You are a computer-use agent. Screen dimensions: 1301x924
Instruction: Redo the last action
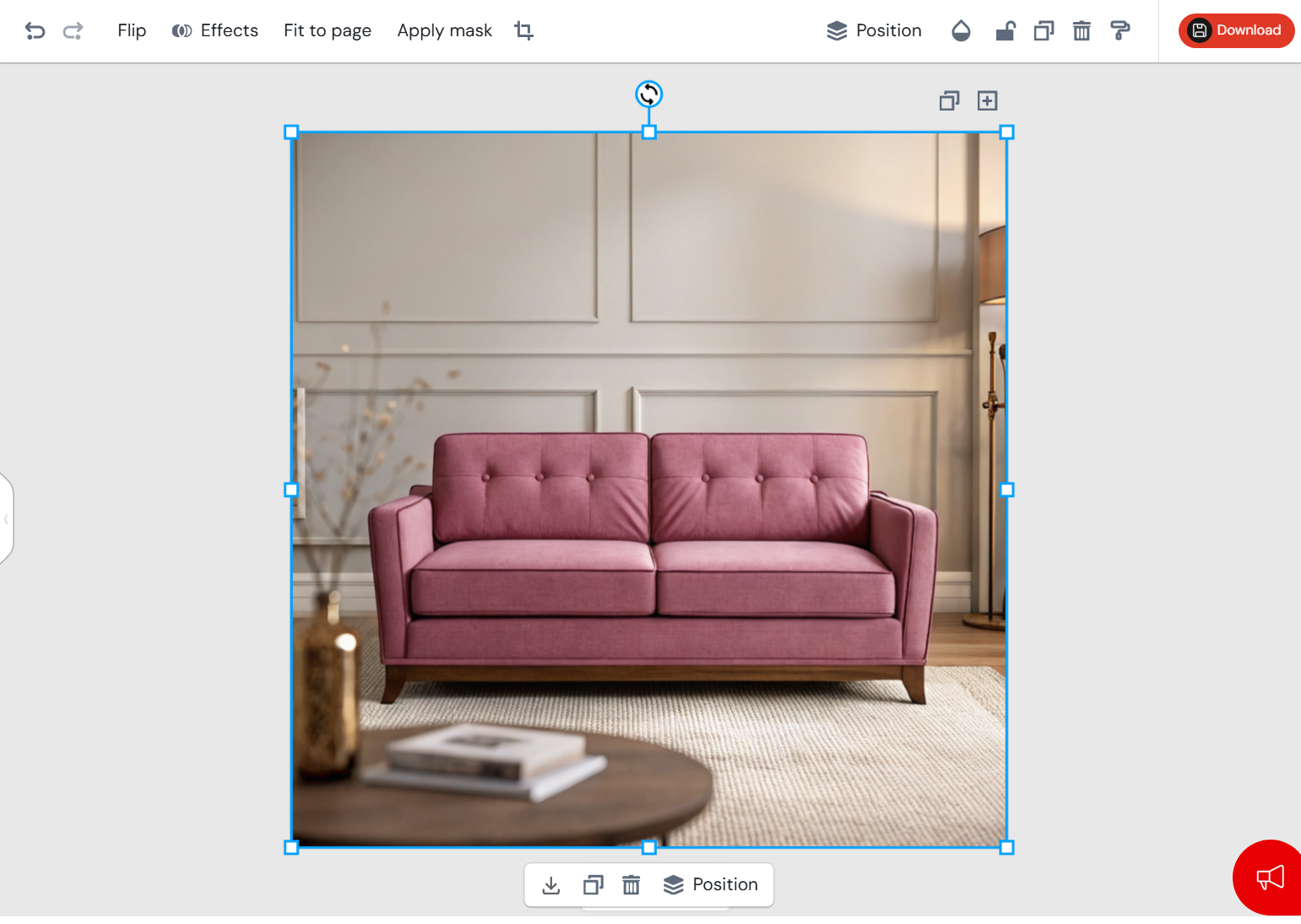coord(73,31)
